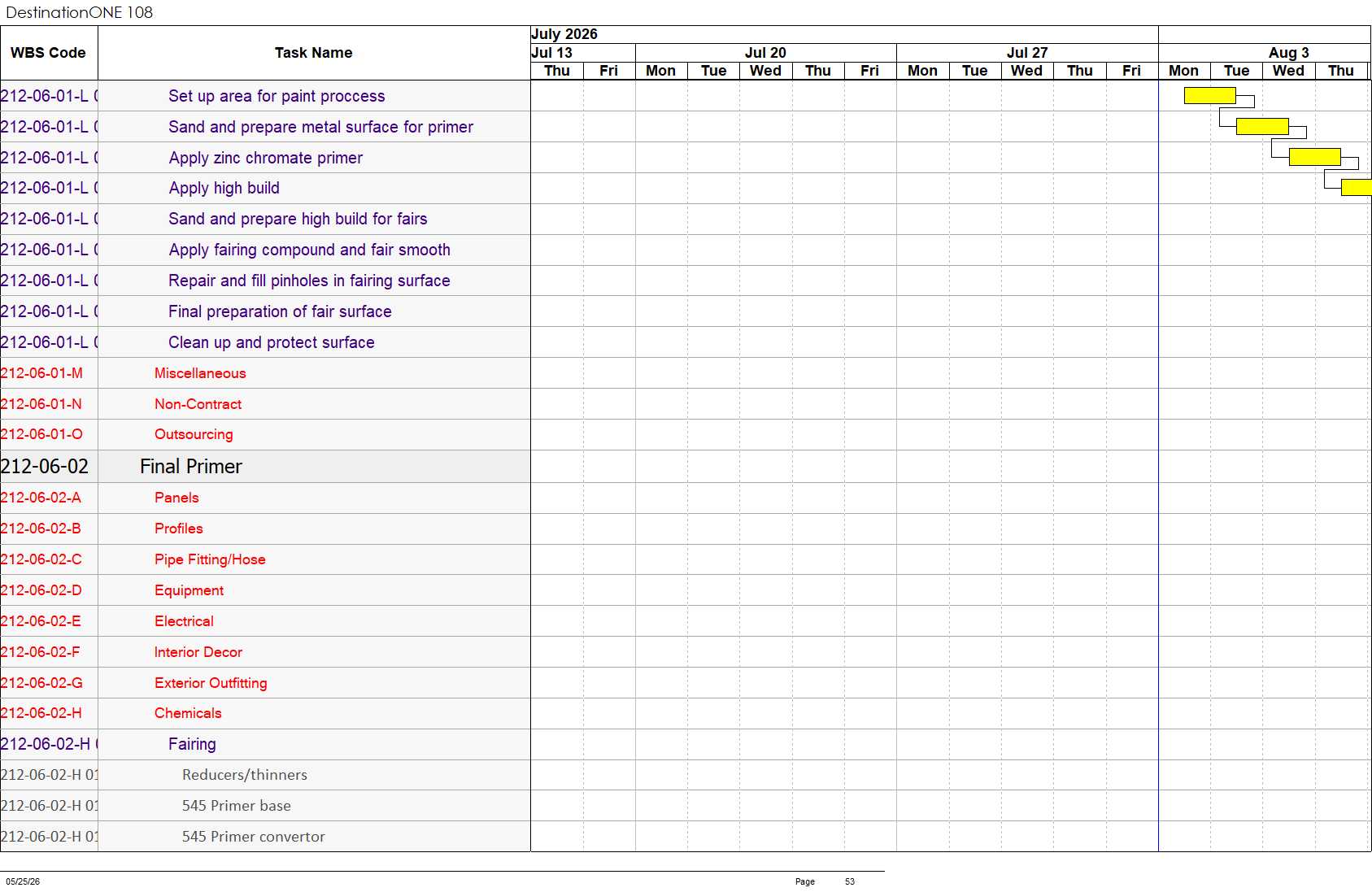Select the Outsourcing category row

194,434
